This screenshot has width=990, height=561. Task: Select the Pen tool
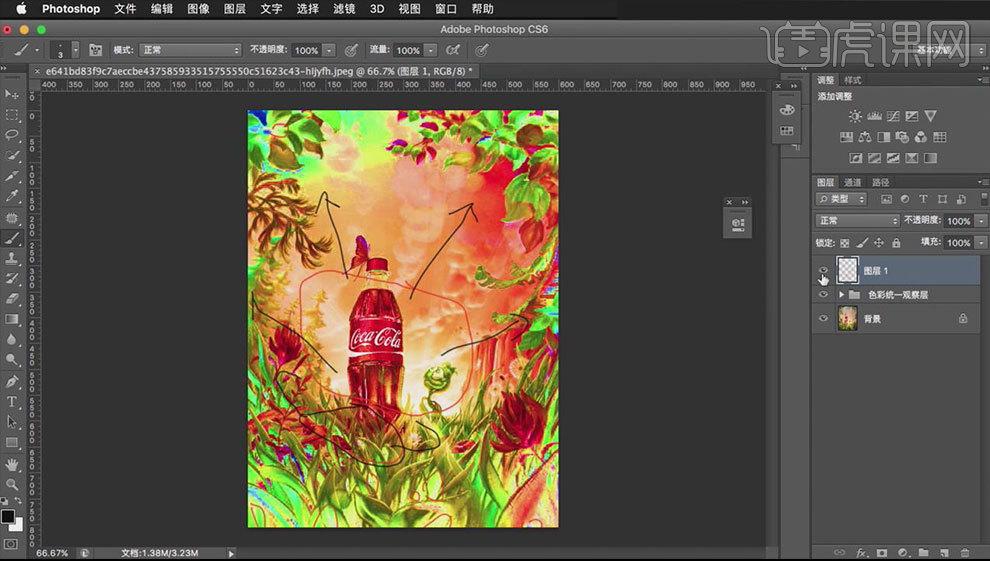click(x=11, y=381)
